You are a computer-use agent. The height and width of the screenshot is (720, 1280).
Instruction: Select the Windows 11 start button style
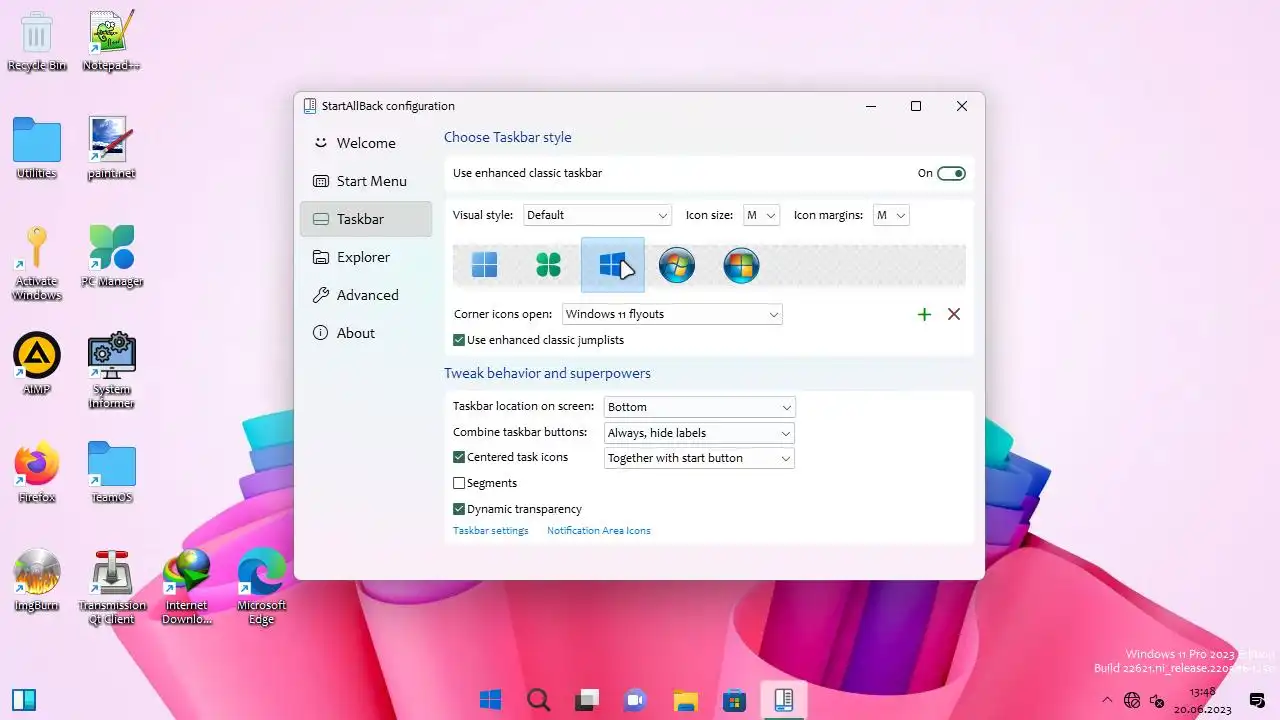click(485, 265)
